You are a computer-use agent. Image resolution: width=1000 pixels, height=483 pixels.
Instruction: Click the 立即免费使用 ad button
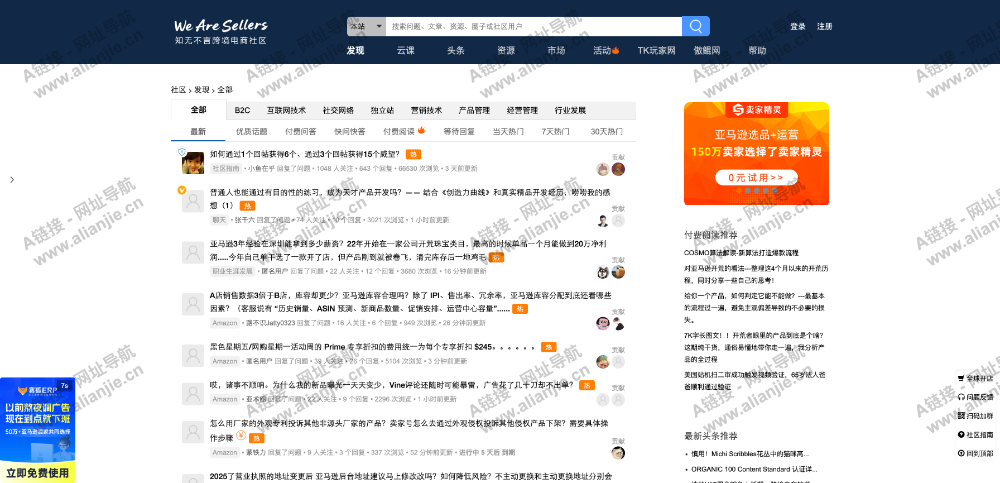click(37, 472)
